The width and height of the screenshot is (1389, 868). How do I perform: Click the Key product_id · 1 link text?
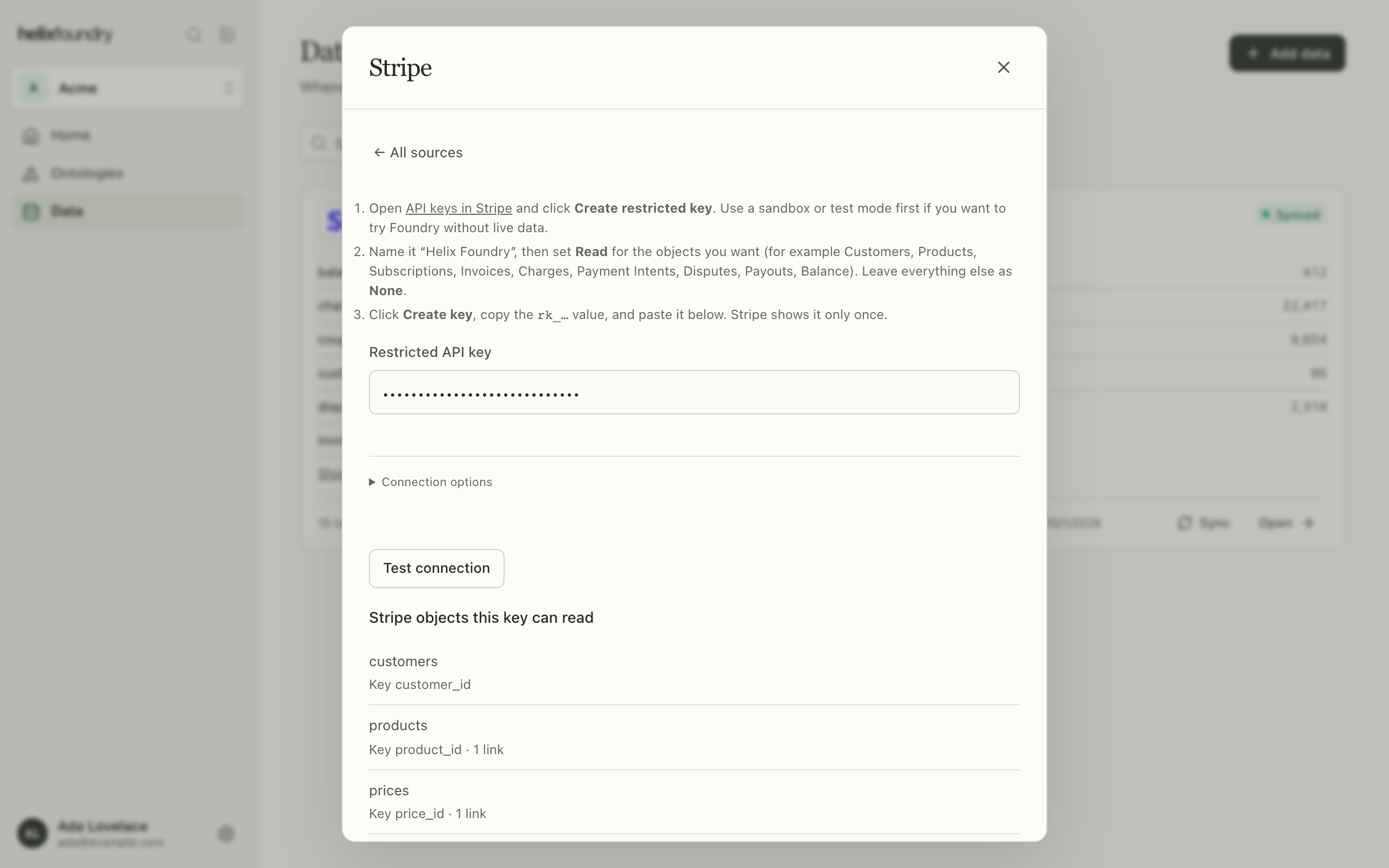coord(436,750)
